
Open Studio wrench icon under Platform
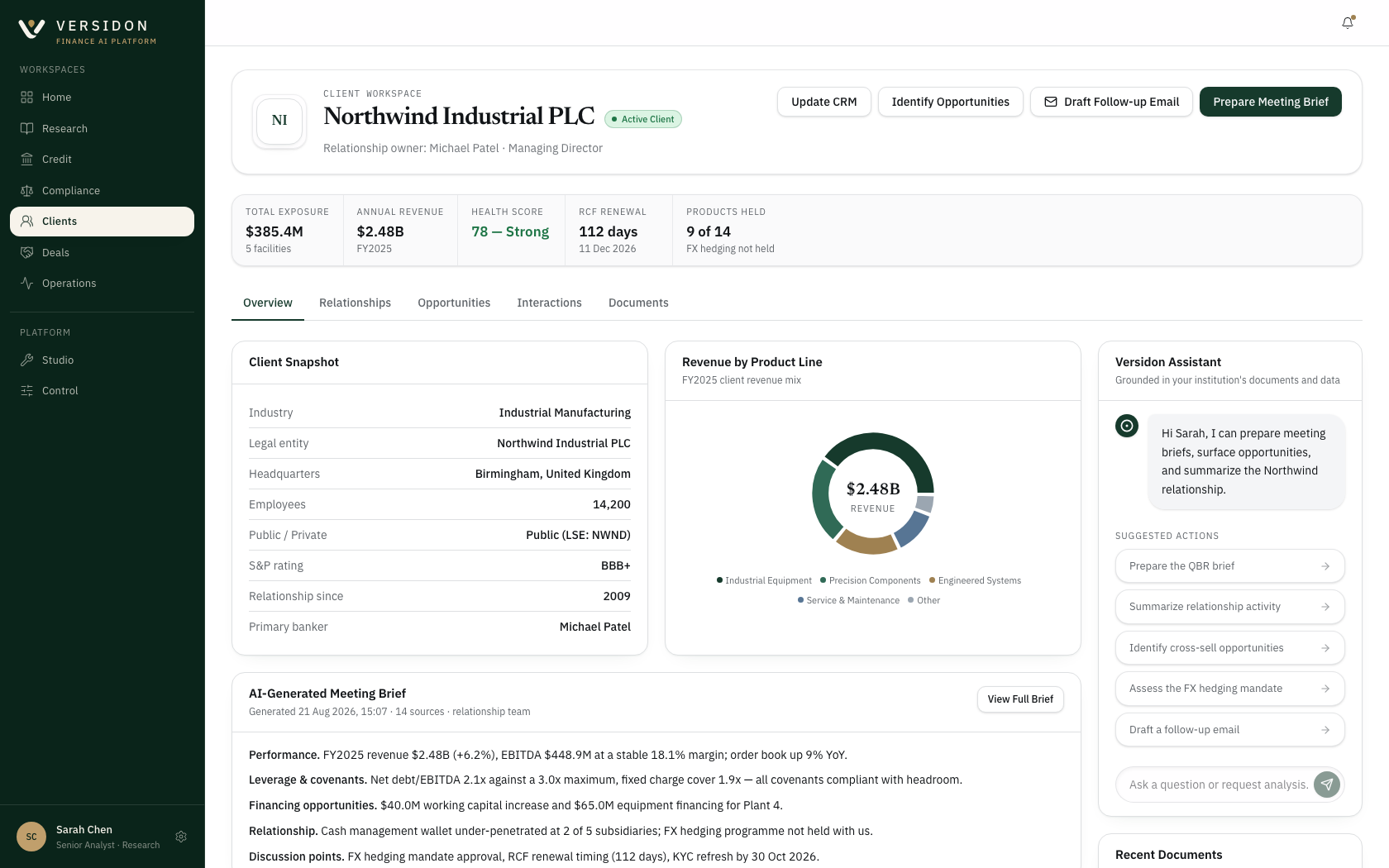pos(26,360)
